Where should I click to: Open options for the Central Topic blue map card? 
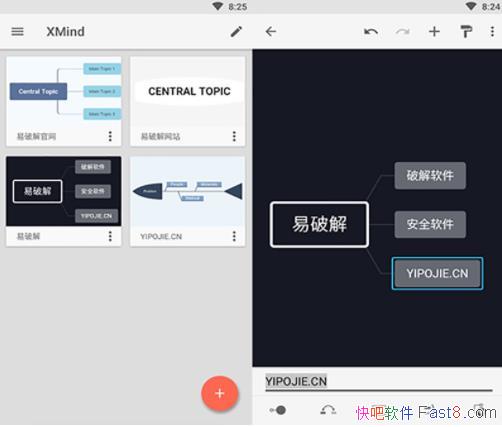(110, 136)
